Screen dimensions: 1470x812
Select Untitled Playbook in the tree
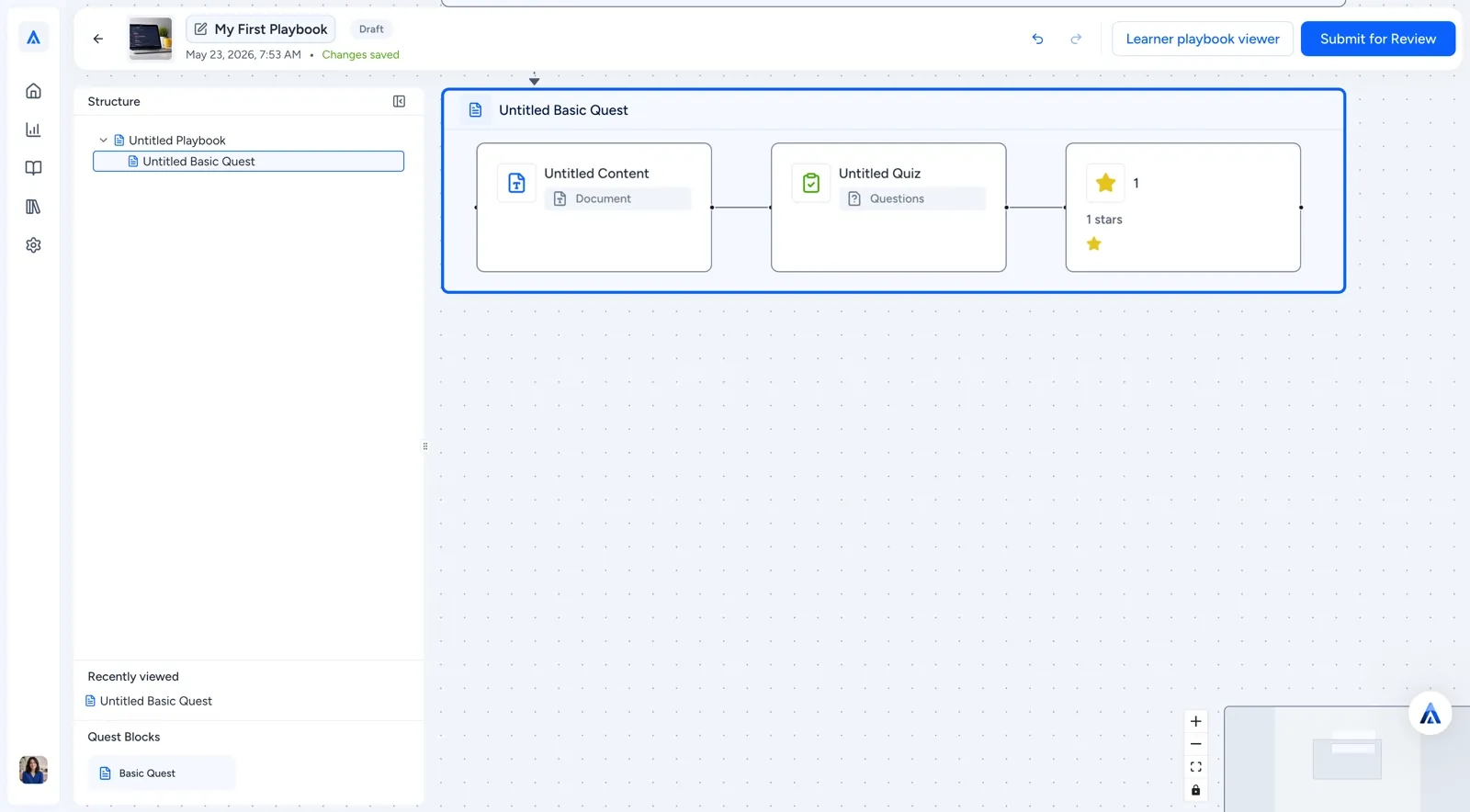[x=176, y=141]
